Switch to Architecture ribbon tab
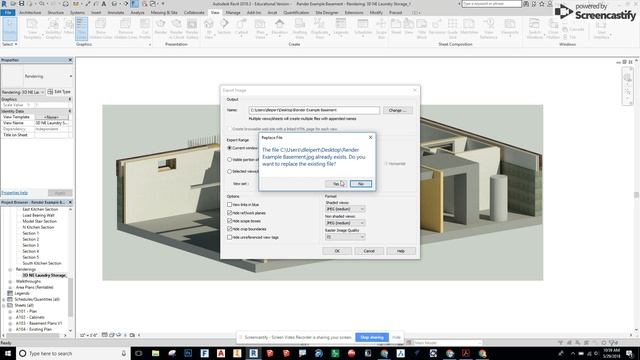 [30, 13]
